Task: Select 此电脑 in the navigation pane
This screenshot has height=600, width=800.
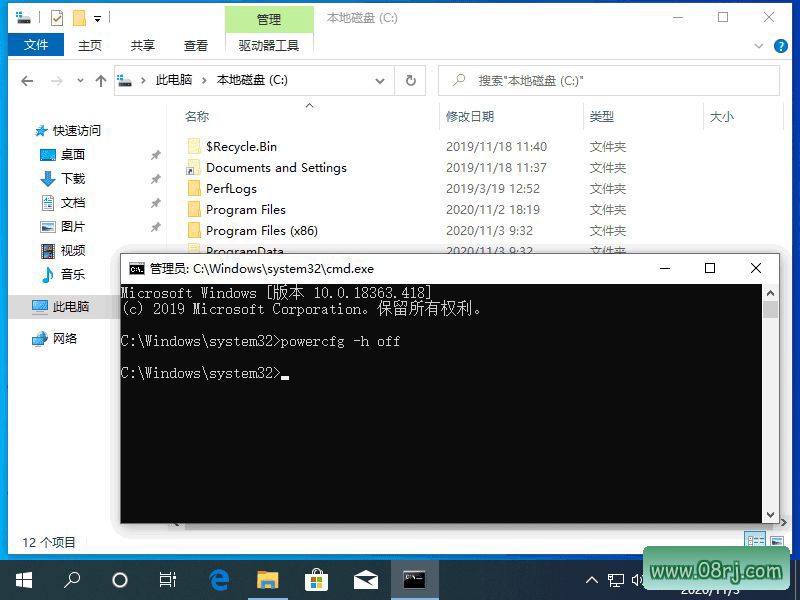Action: pyautogui.click(x=70, y=307)
